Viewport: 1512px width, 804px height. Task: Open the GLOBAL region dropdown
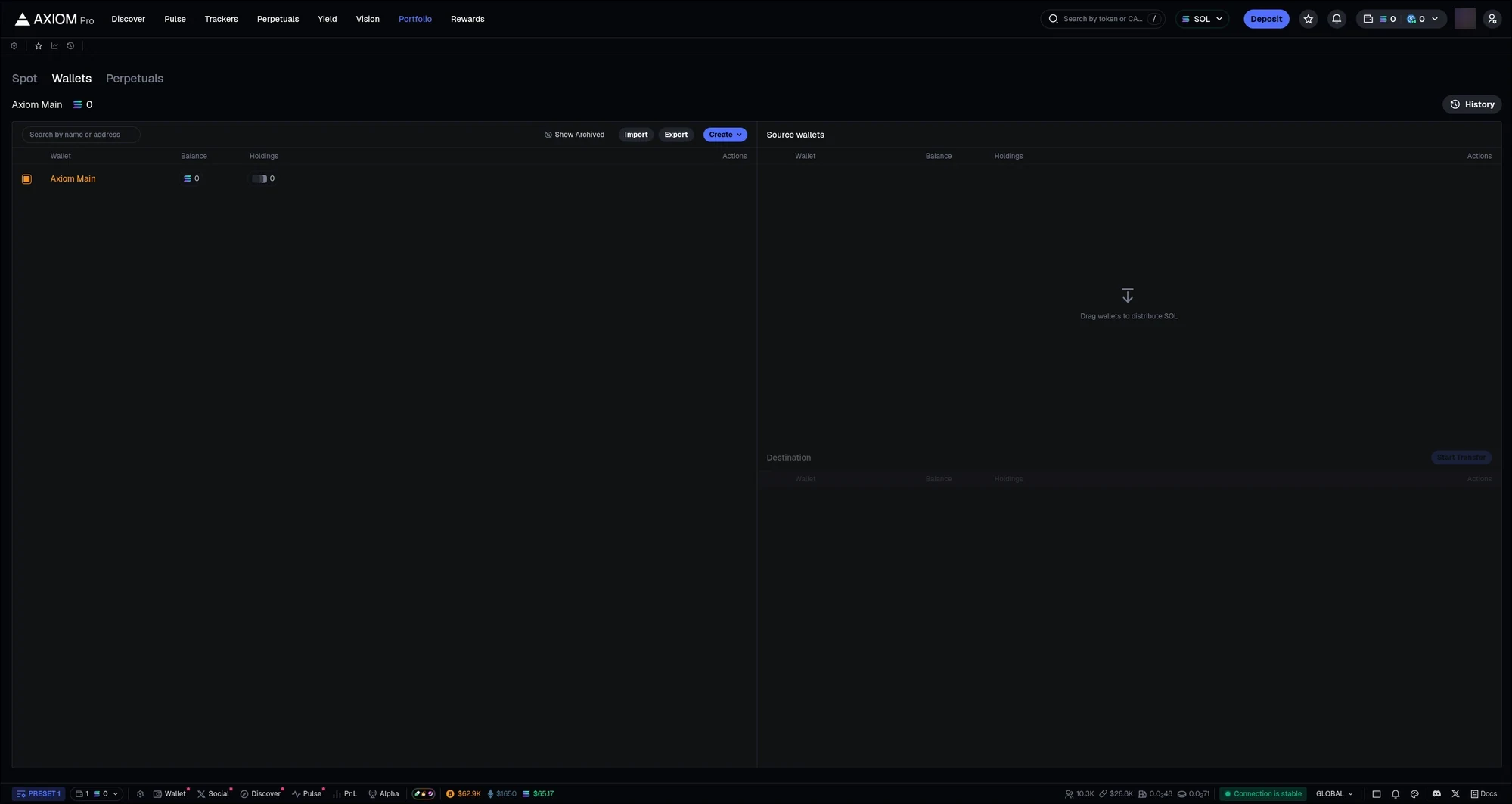(x=1334, y=793)
